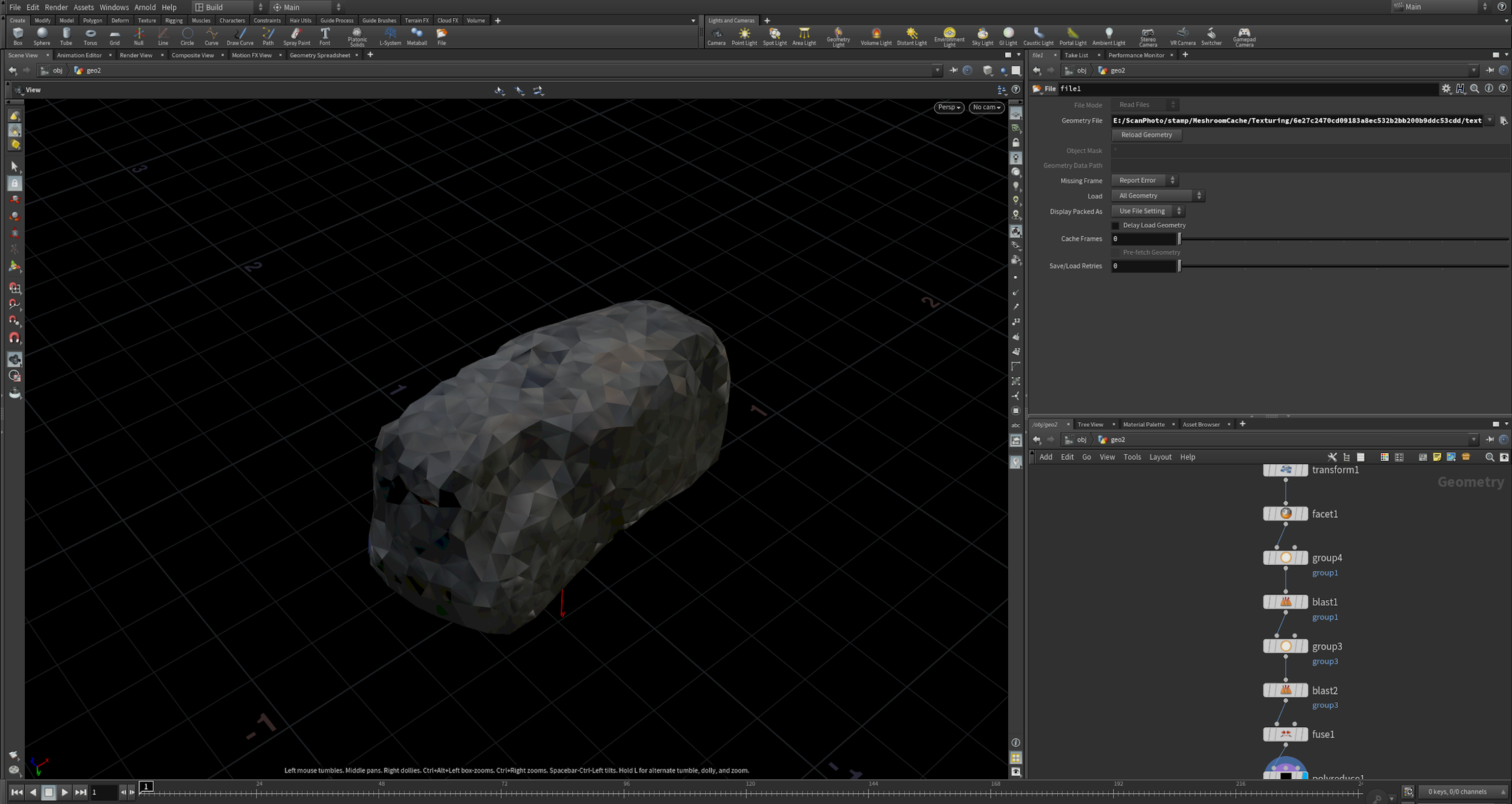Open the network editor Layout menu

[x=1160, y=457]
